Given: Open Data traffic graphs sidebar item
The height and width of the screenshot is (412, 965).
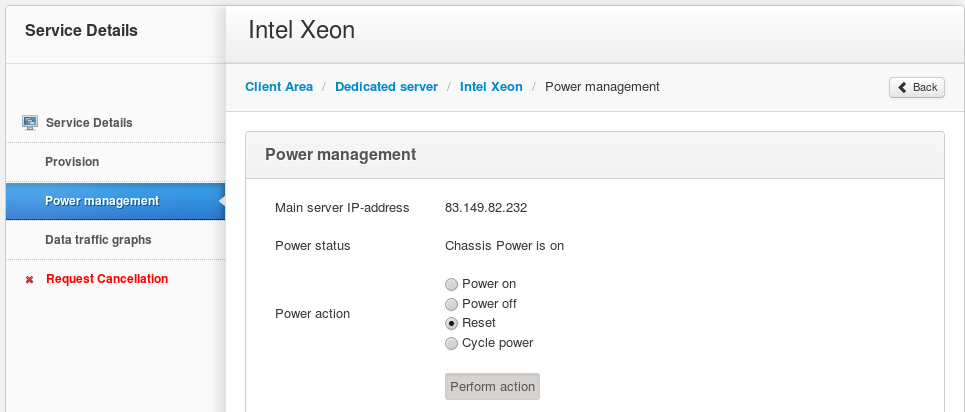Looking at the screenshot, I should 116,240.
